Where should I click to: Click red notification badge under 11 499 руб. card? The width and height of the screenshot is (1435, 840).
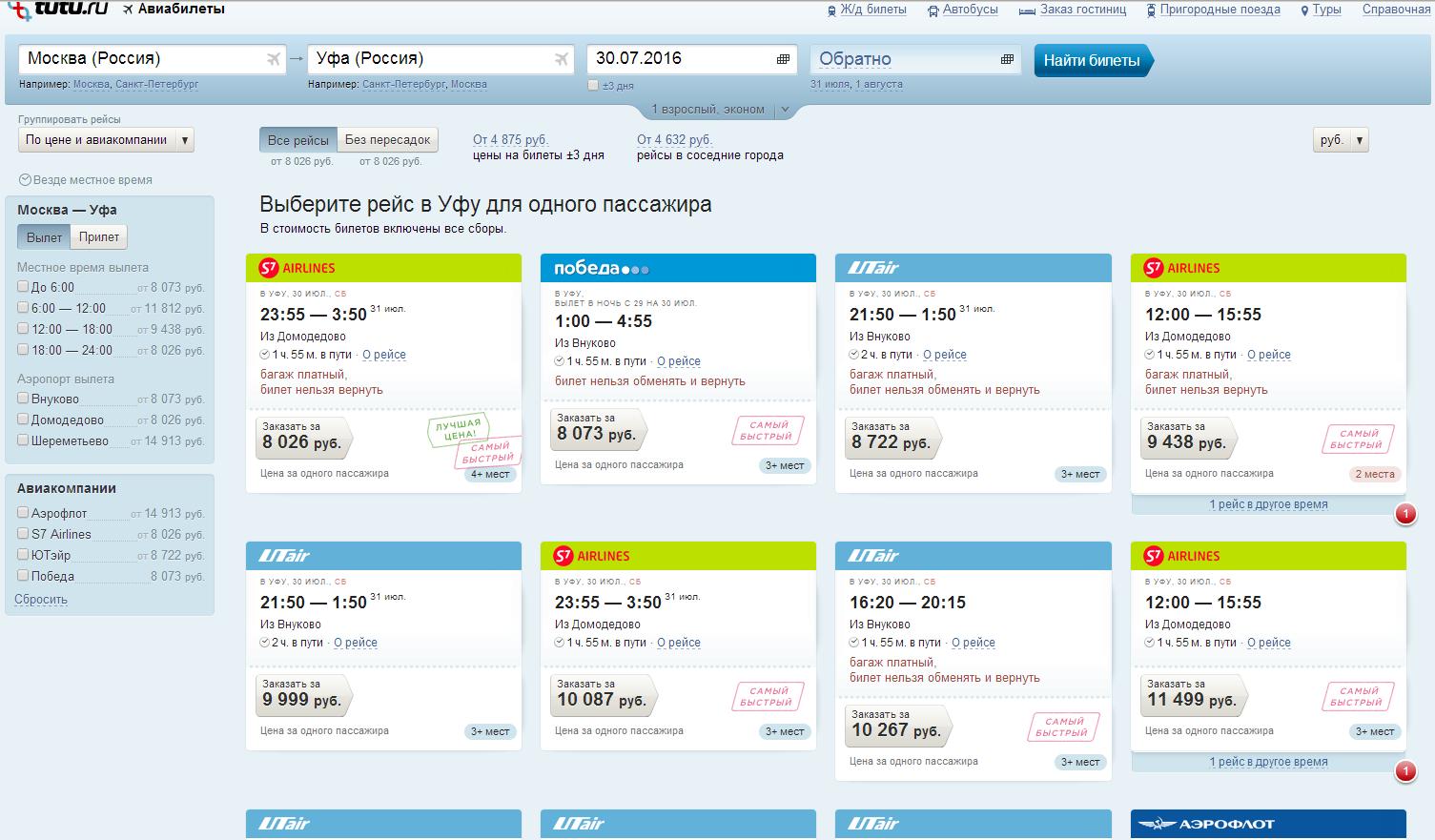pos(1404,772)
